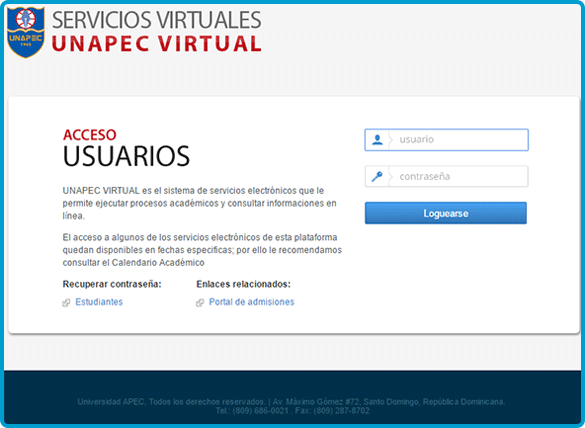
Task: Click the UNAPEC shield logo
Action: [x=26, y=32]
